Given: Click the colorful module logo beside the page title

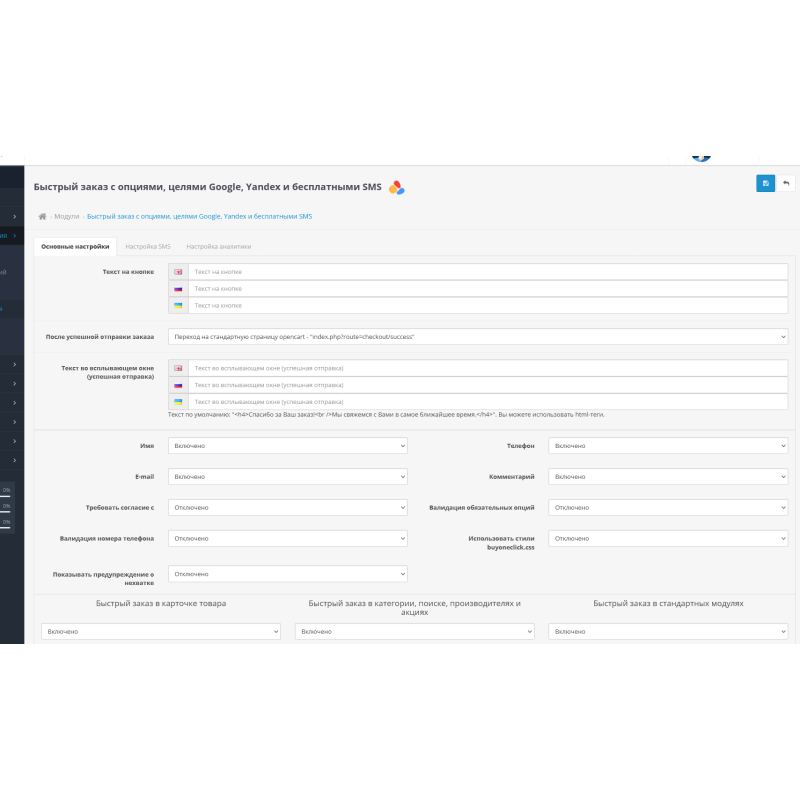Looking at the screenshot, I should [397, 186].
